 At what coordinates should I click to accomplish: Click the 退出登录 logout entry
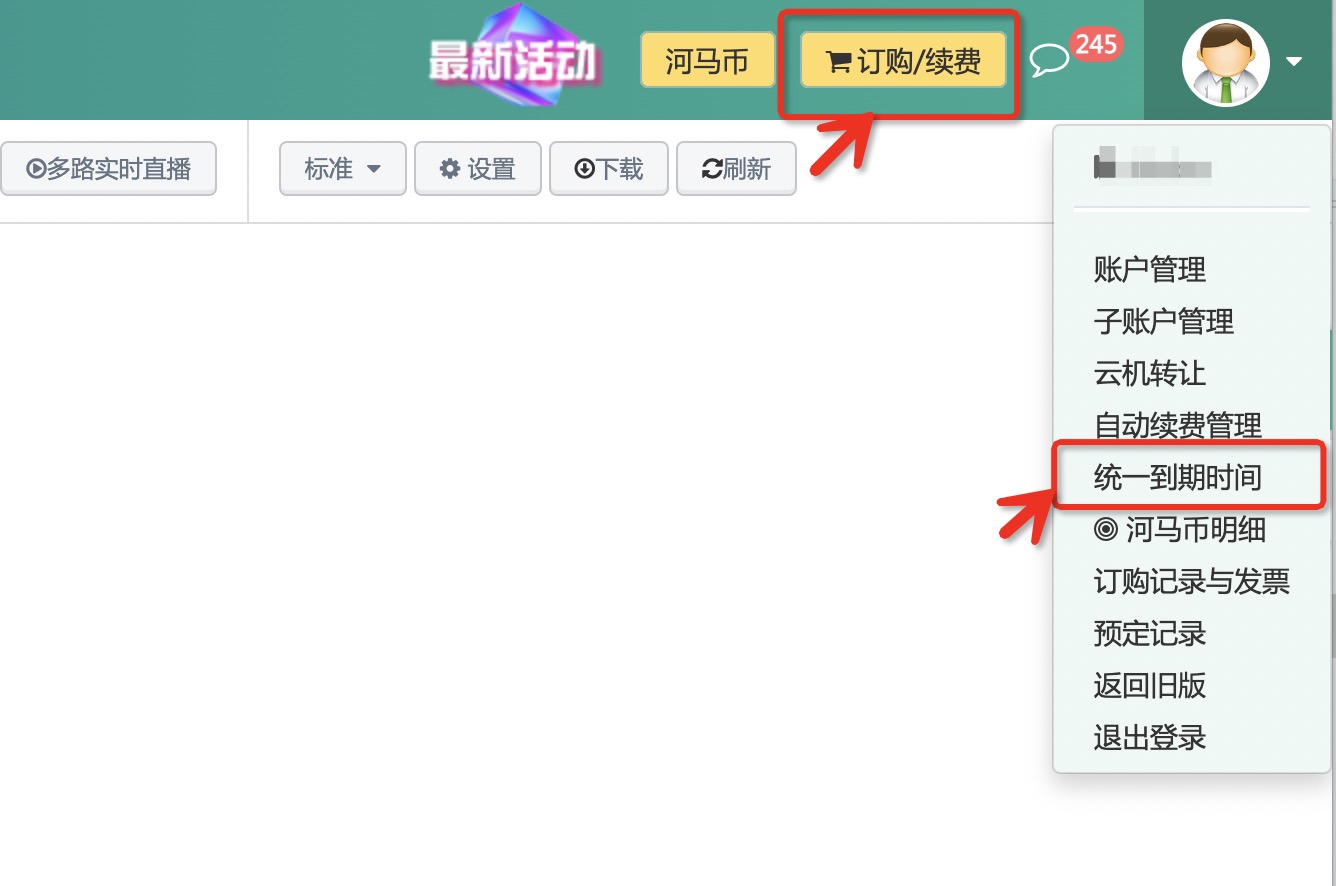tap(1148, 738)
